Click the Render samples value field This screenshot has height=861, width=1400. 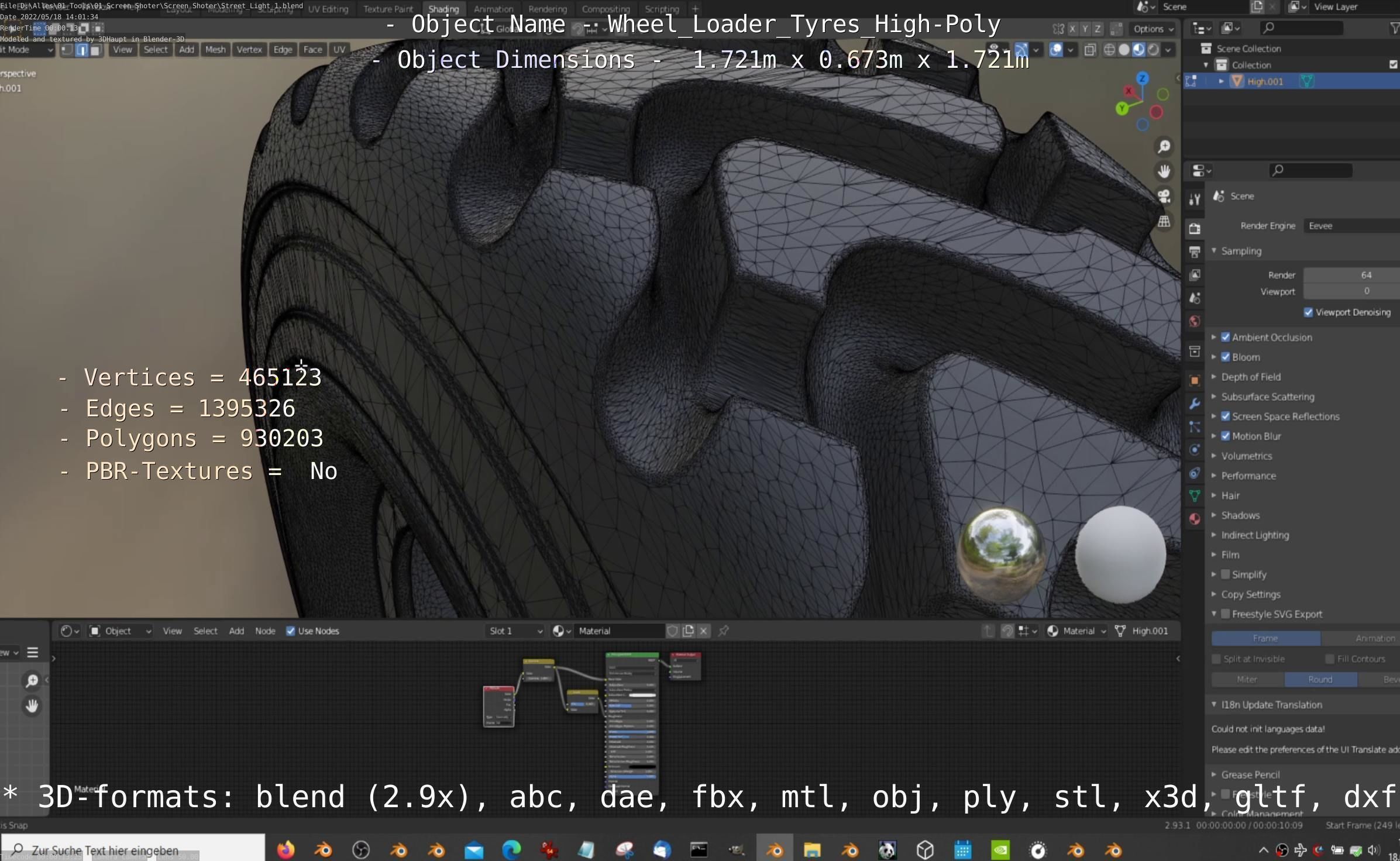(x=1351, y=275)
